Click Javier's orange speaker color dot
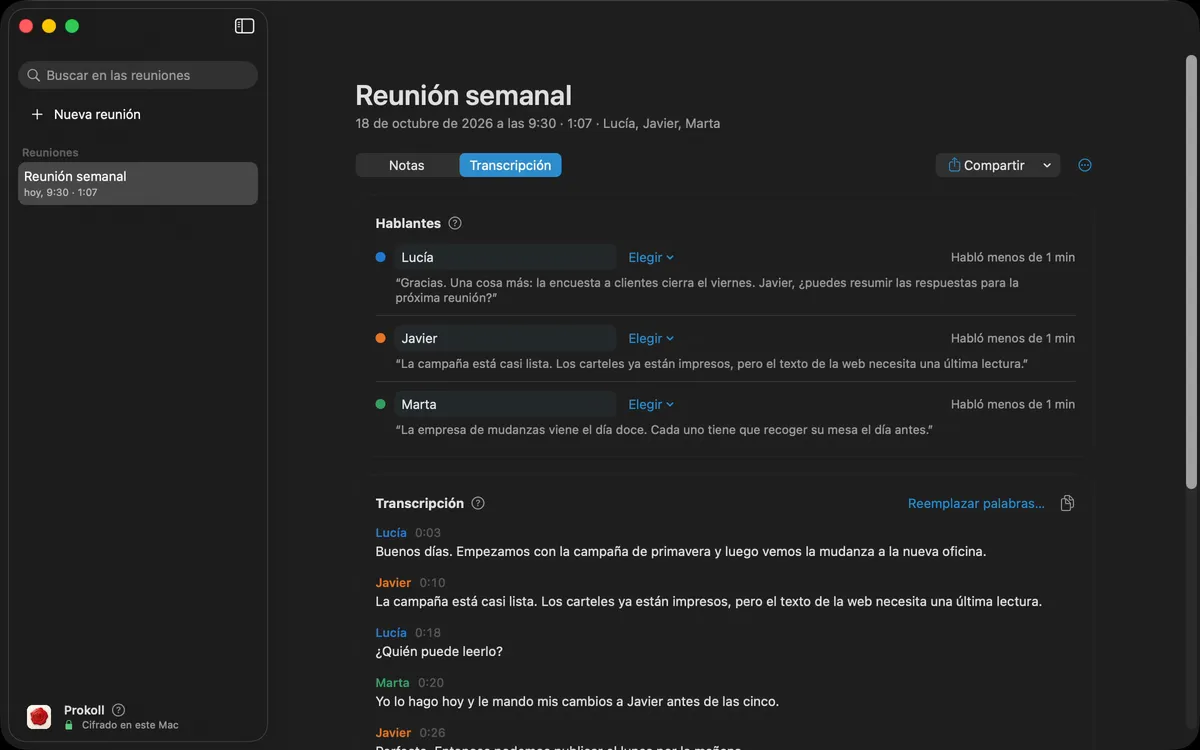The width and height of the screenshot is (1200, 750). 380,338
